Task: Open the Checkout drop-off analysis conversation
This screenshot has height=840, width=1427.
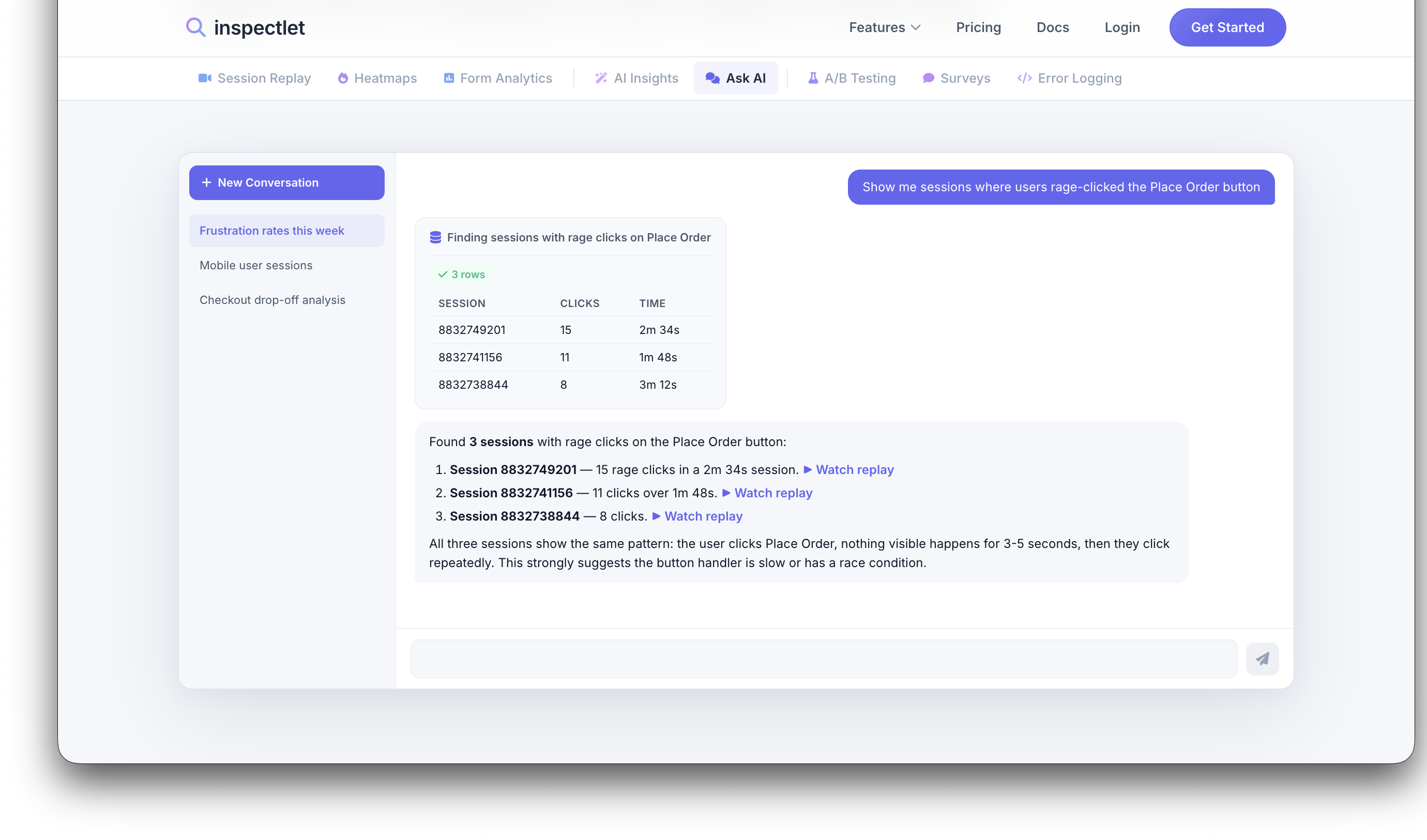Action: pos(272,299)
